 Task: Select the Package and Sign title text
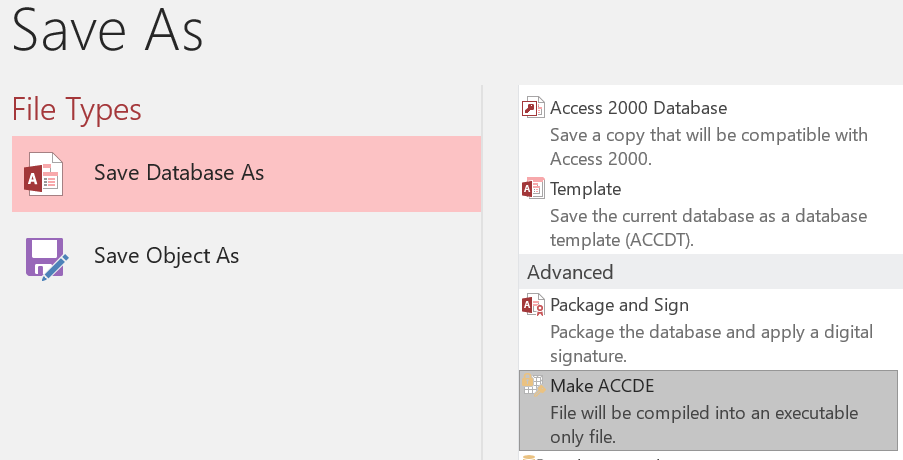620,305
